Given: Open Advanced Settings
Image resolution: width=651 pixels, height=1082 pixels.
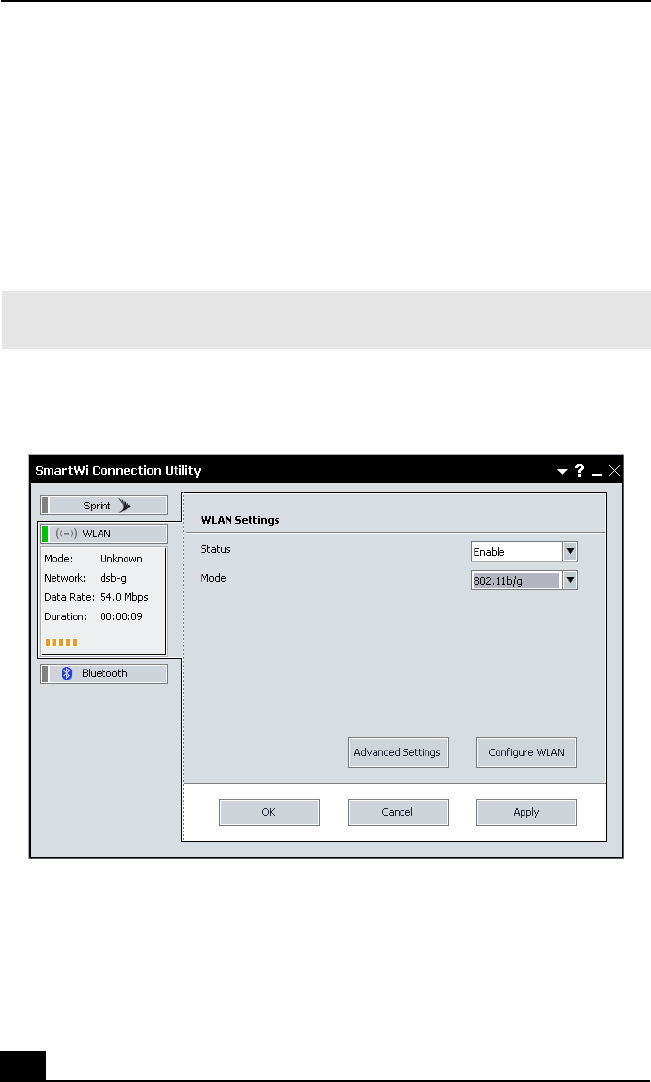Looking at the screenshot, I should [x=398, y=752].
